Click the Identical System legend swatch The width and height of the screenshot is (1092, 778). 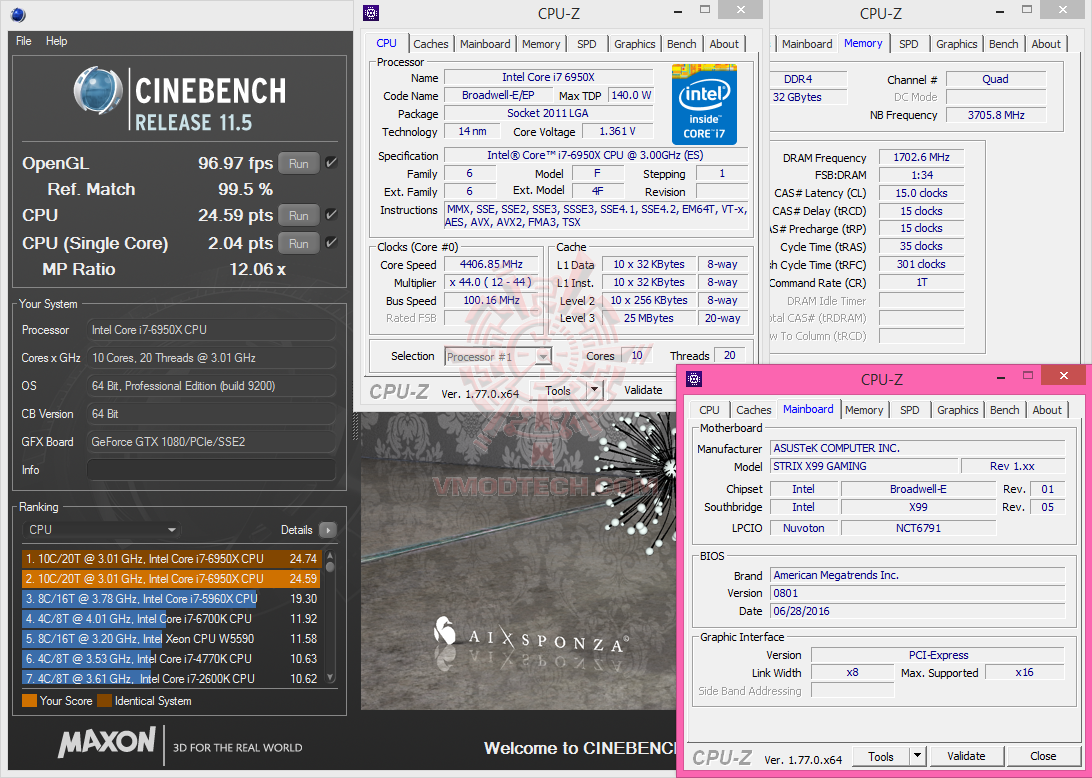(104, 701)
